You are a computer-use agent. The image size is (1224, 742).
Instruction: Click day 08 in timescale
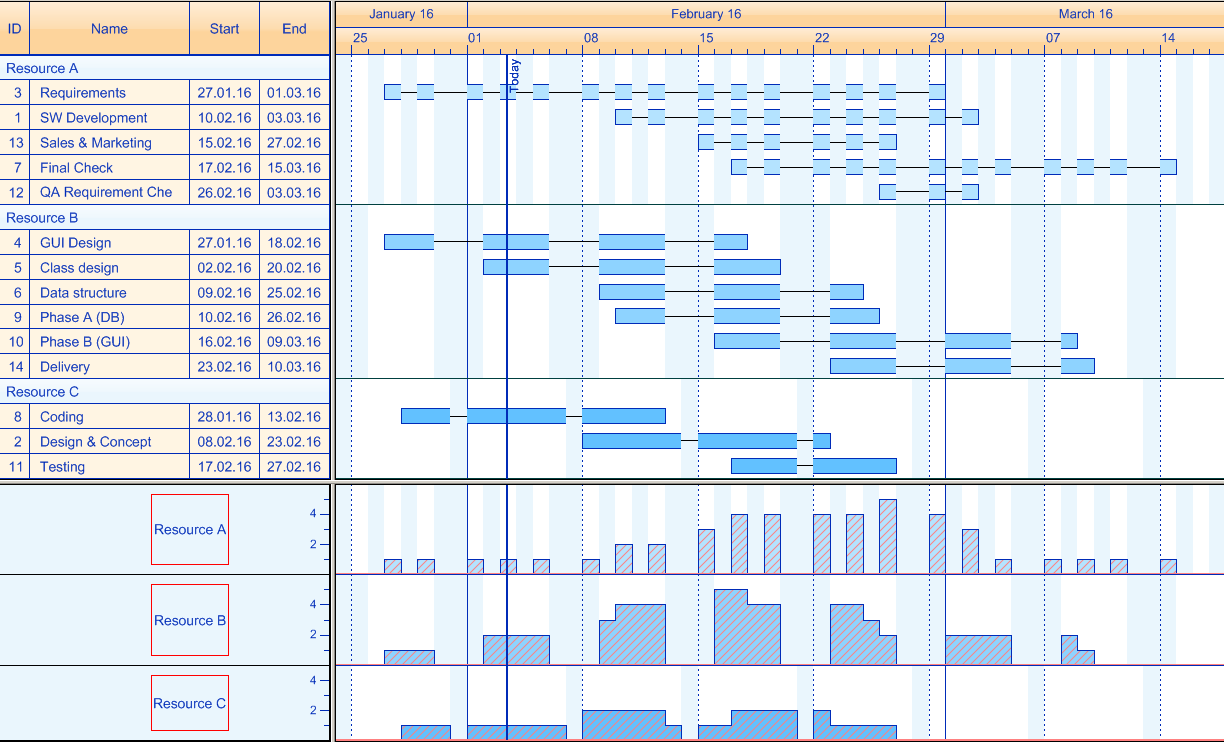(591, 38)
